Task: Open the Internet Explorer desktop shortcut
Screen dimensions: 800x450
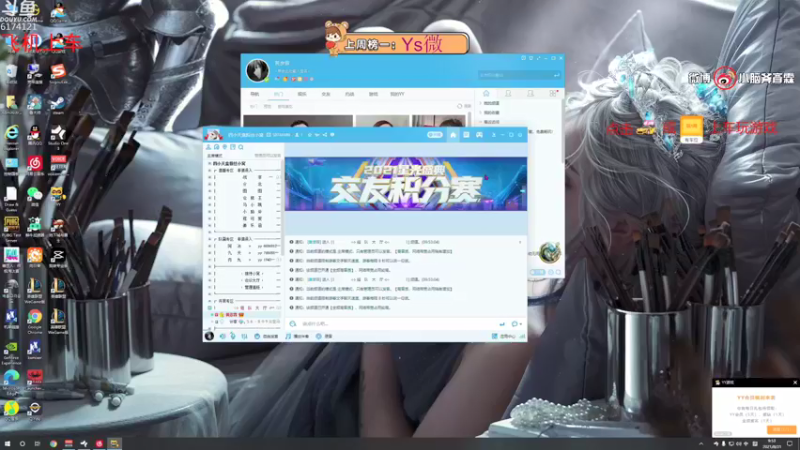Action: [11, 136]
